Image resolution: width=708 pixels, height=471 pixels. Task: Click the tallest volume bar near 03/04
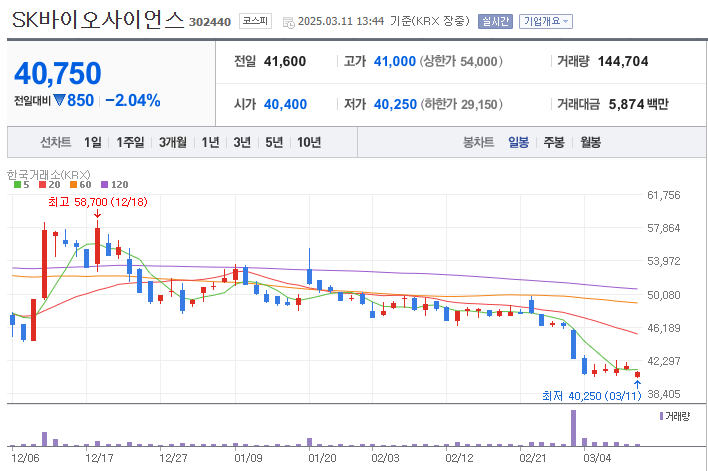[x=573, y=428]
